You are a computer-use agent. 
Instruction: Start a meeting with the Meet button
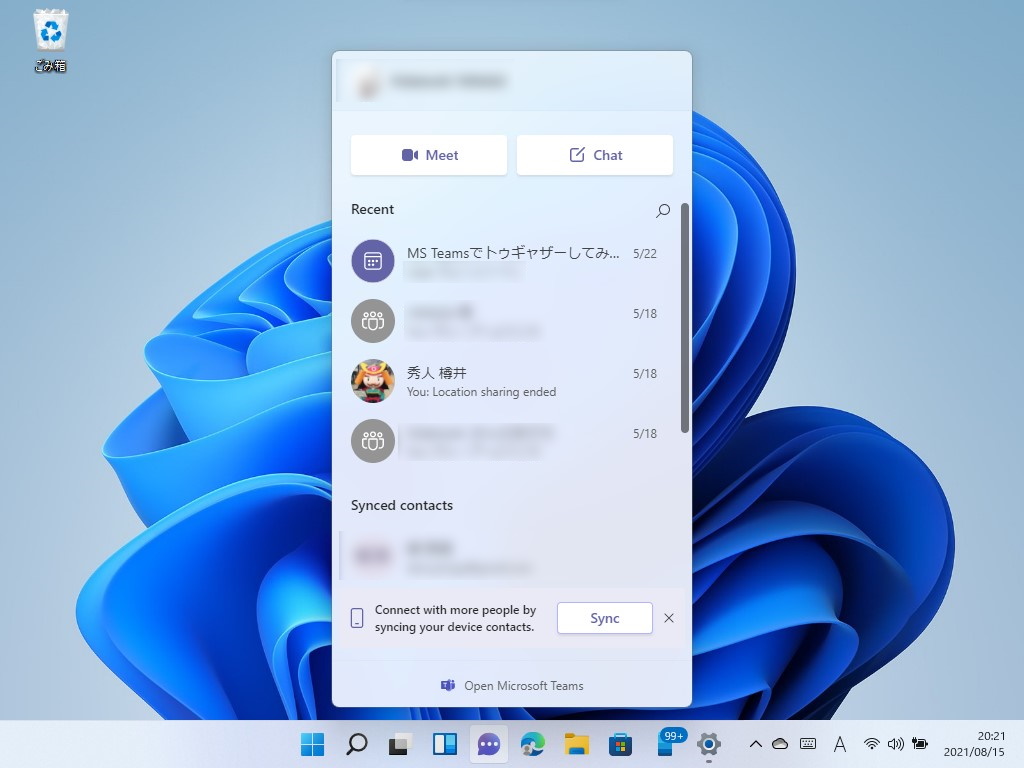[428, 155]
